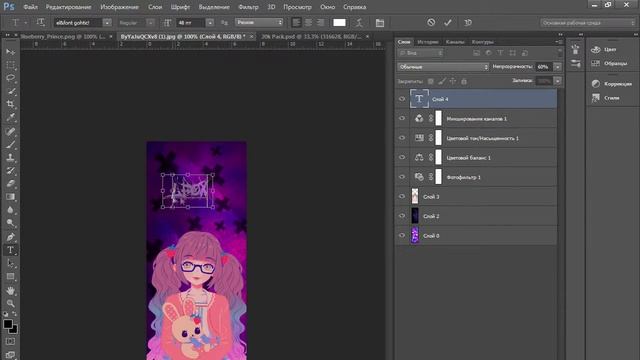Open the layer opacity slider dropdown

pos(558,67)
